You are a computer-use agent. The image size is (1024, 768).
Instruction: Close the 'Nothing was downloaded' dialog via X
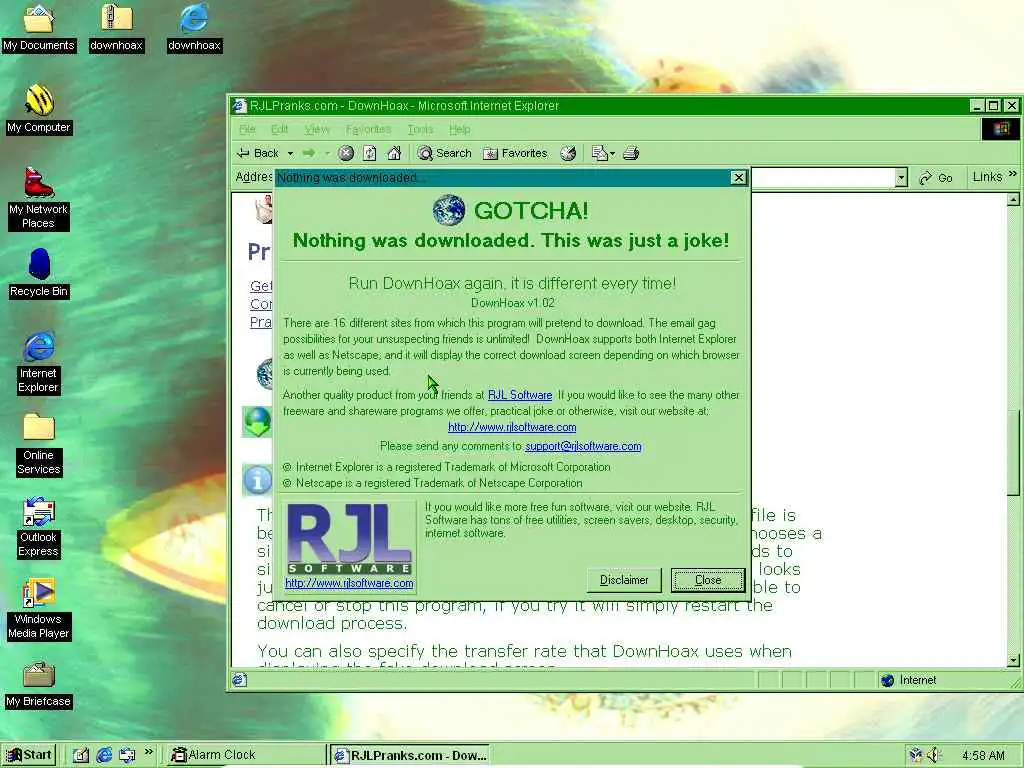(x=739, y=177)
